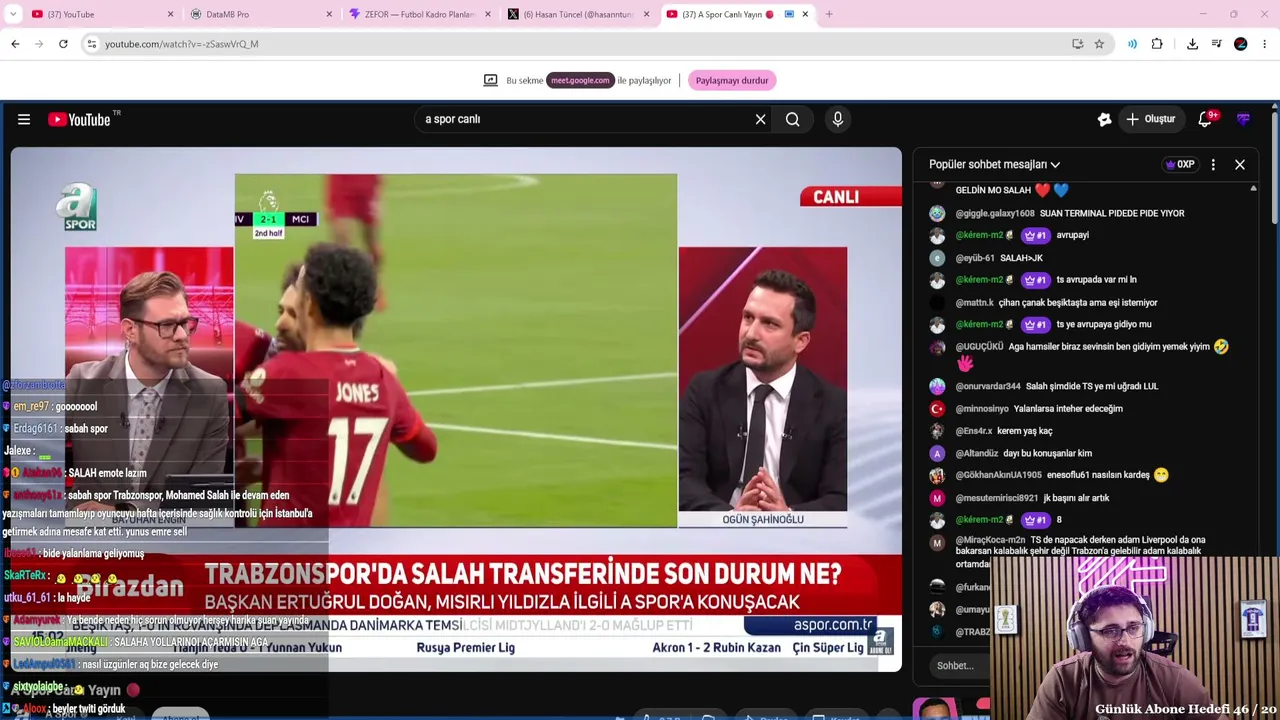Click the Paylaşmayı durdur stop sharing button
This screenshot has height=720, width=1280.
[x=732, y=80]
